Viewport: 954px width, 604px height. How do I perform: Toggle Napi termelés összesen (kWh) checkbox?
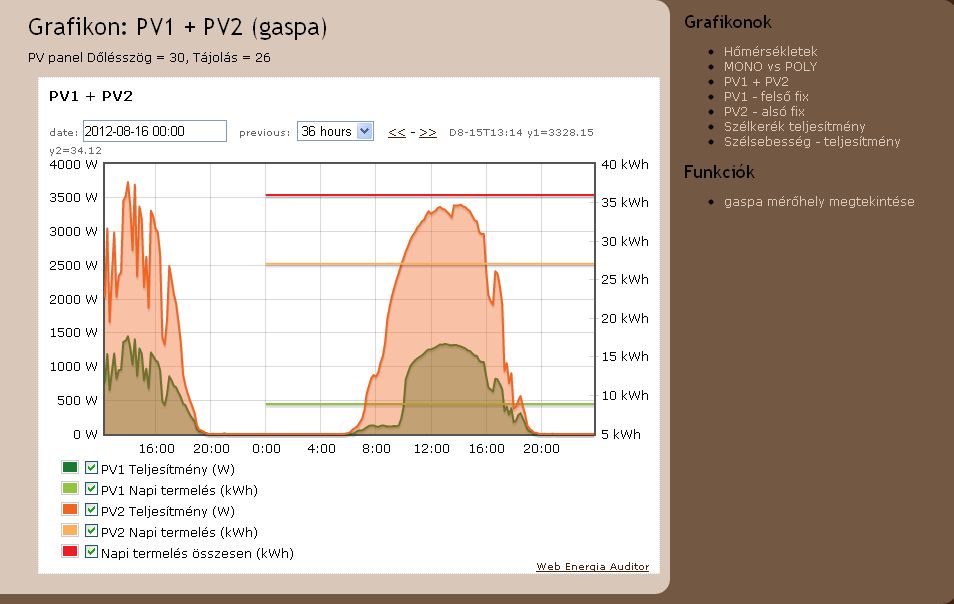91,552
